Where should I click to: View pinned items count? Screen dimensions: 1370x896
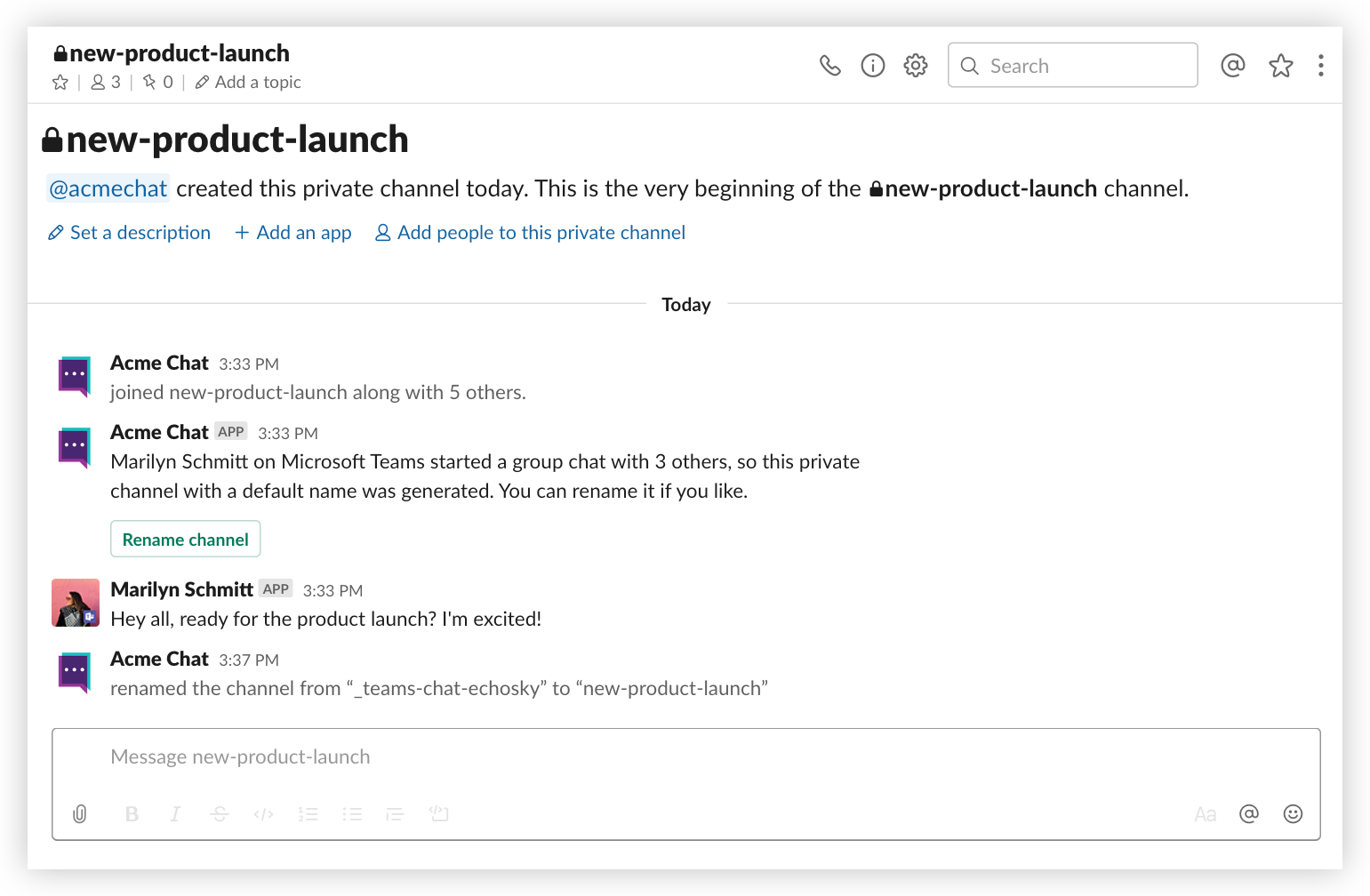158,83
